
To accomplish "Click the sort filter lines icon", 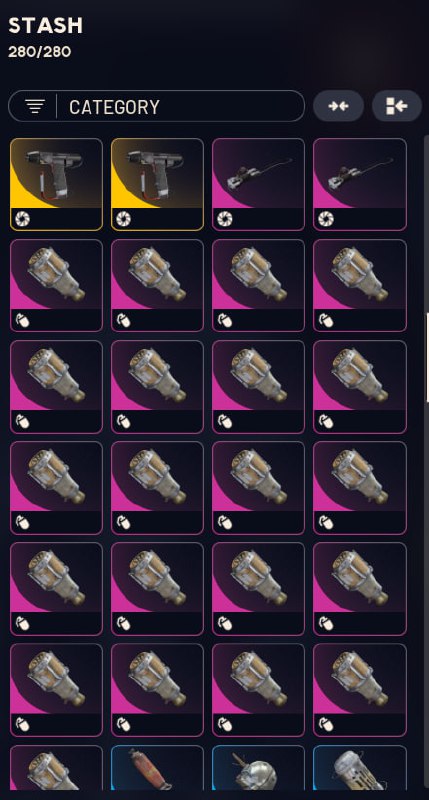I will pos(34,106).
